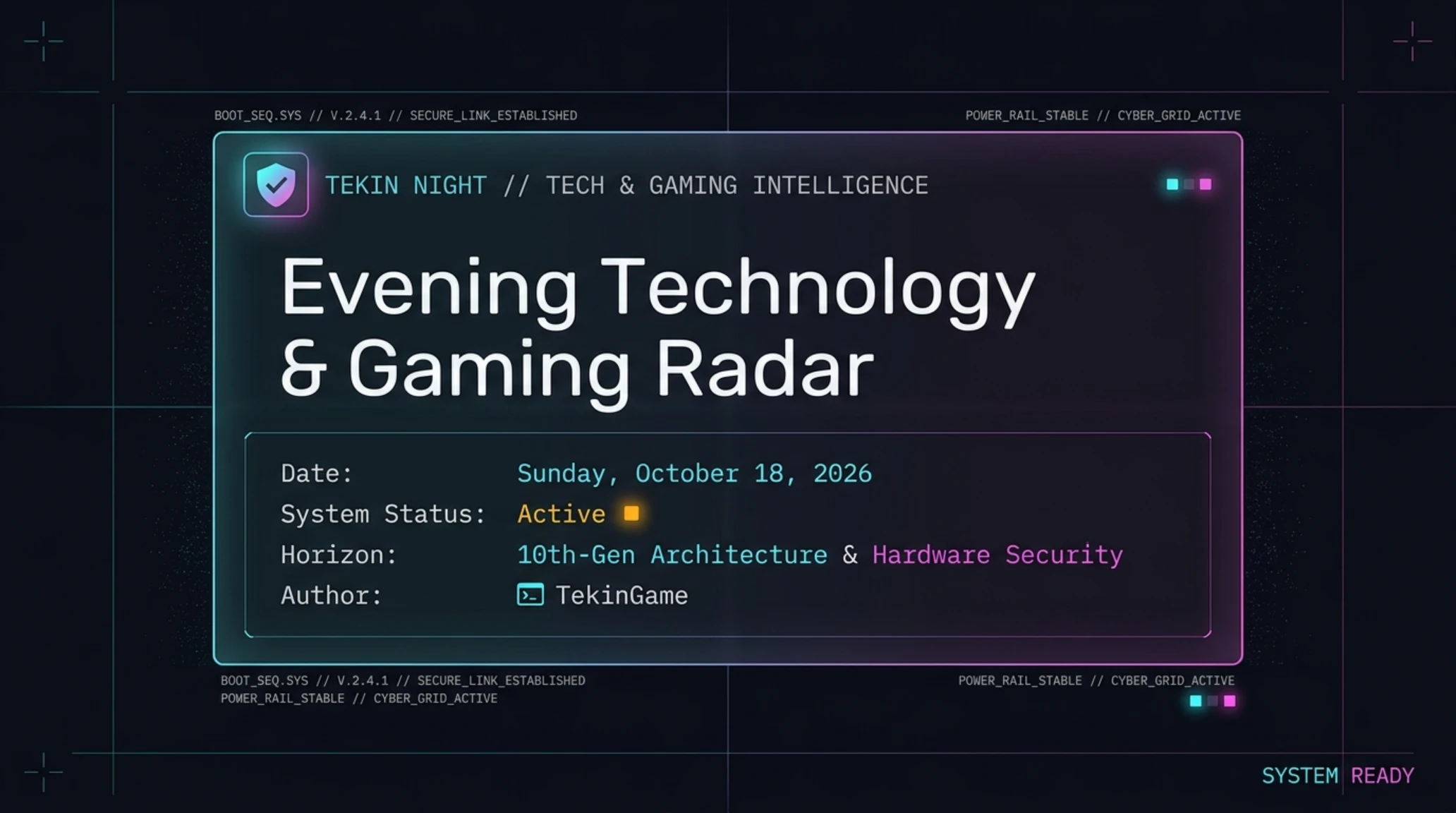The height and width of the screenshot is (813, 1456).
Task: Click the 'Author:' label
Action: tap(332, 596)
